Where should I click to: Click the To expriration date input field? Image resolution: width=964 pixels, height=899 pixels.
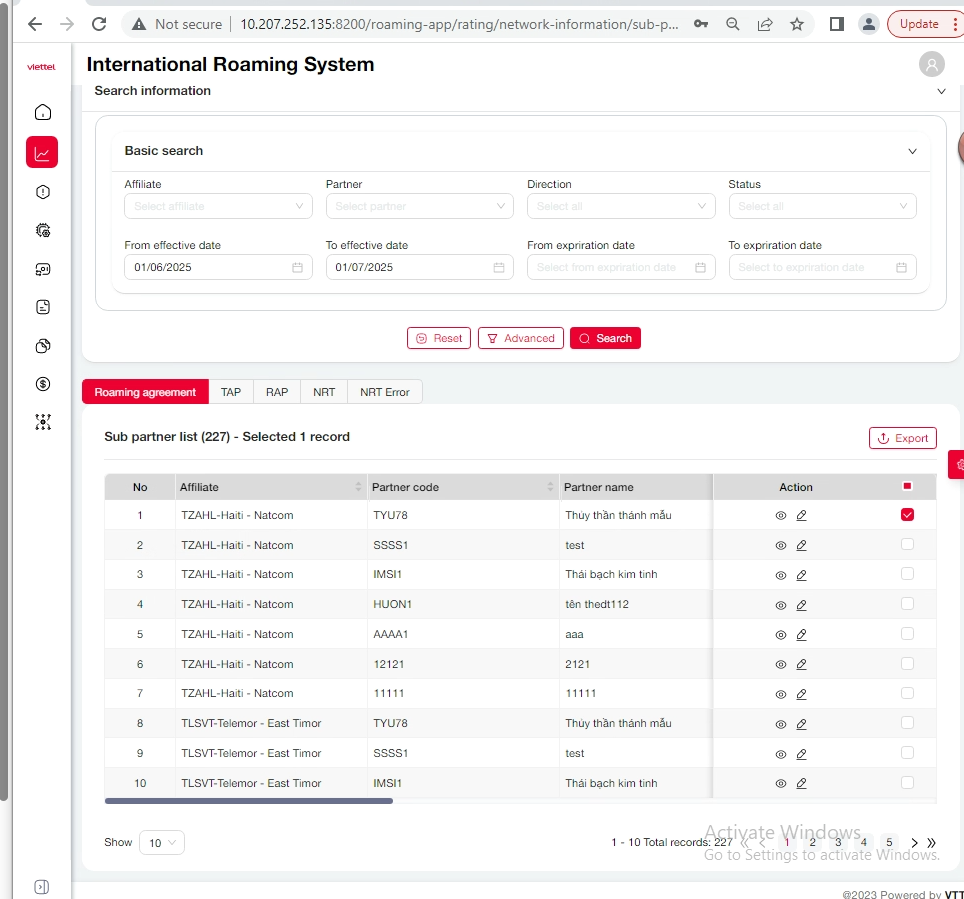pos(812,268)
